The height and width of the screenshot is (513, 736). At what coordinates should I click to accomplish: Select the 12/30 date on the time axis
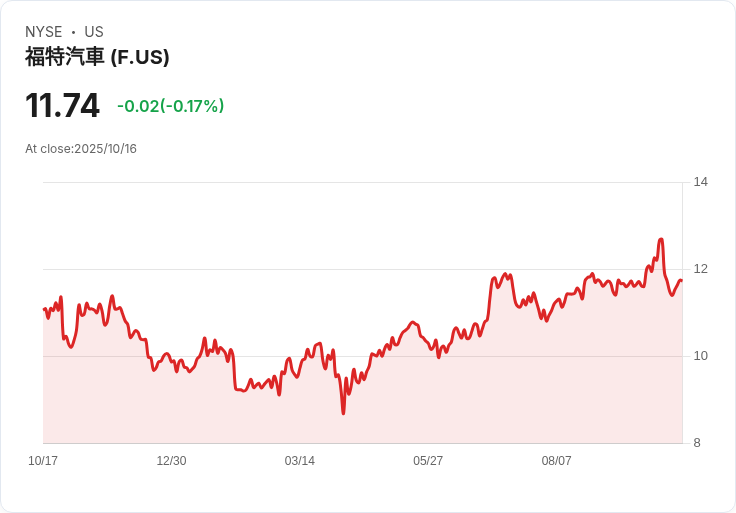coord(171,461)
